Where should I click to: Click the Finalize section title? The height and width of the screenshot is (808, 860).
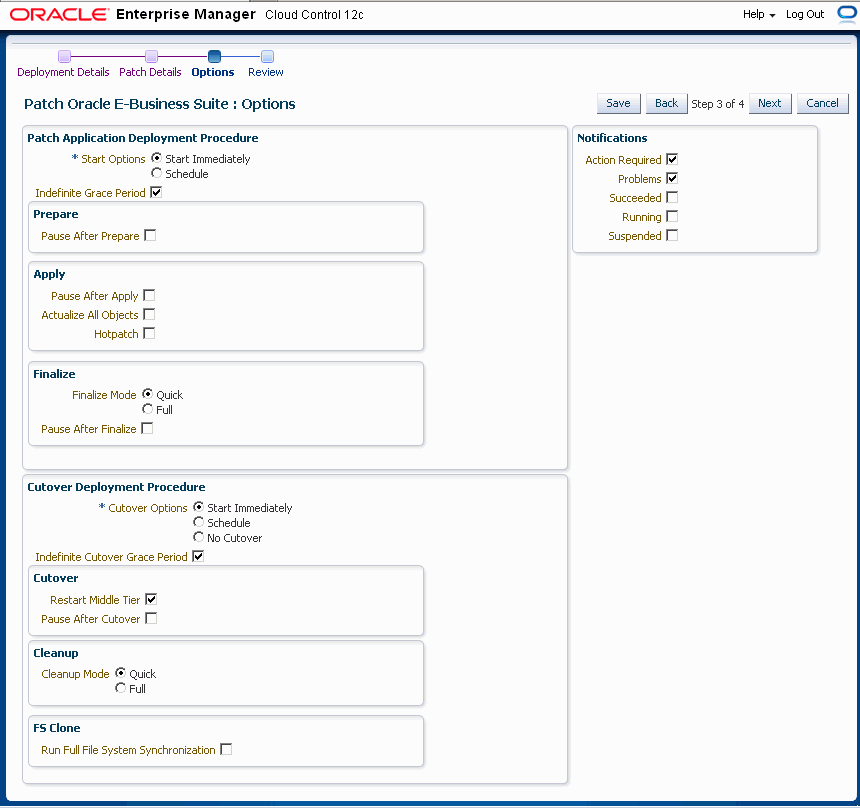click(54, 374)
